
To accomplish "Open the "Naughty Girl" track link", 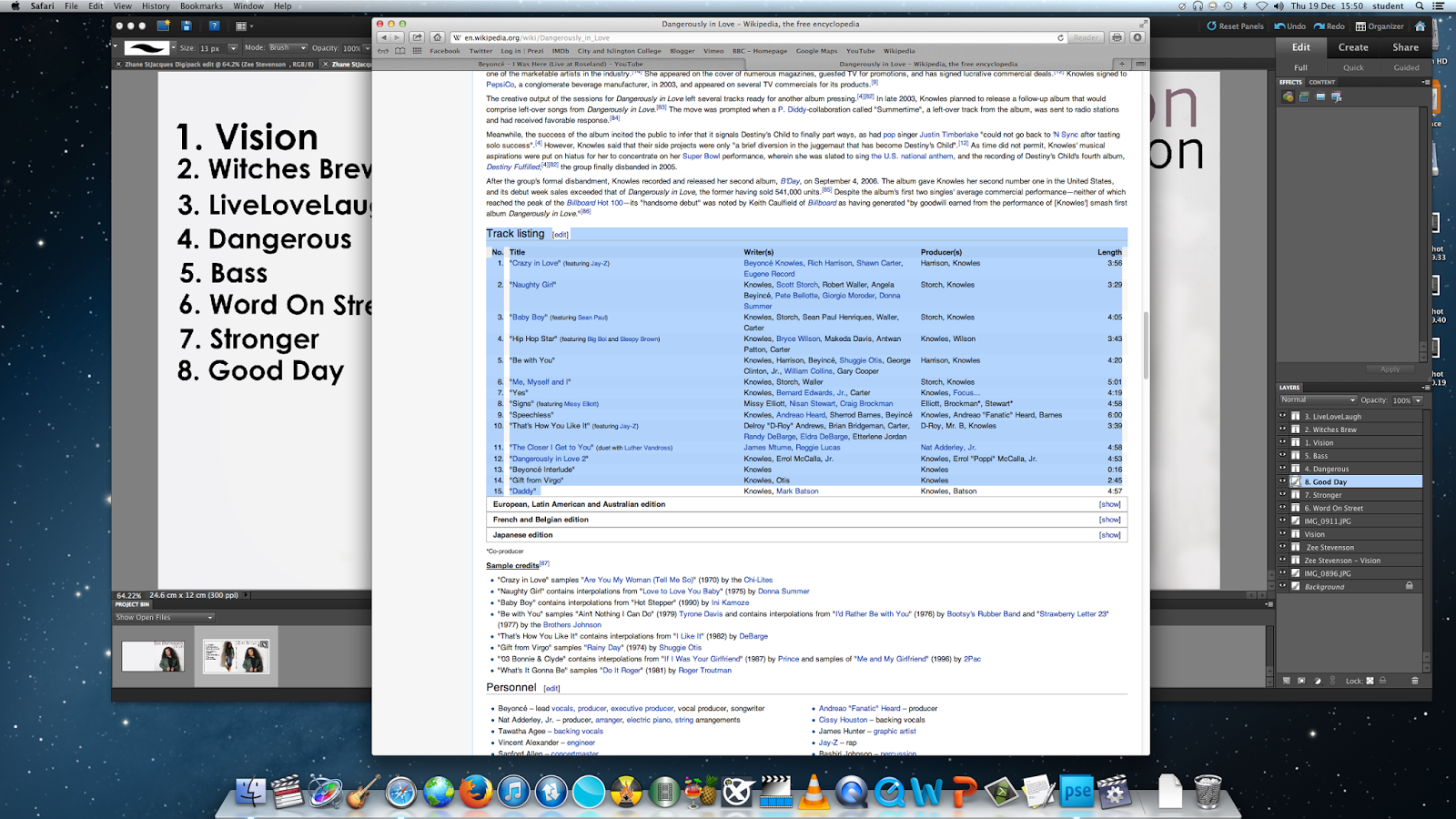I will pyautogui.click(x=532, y=285).
